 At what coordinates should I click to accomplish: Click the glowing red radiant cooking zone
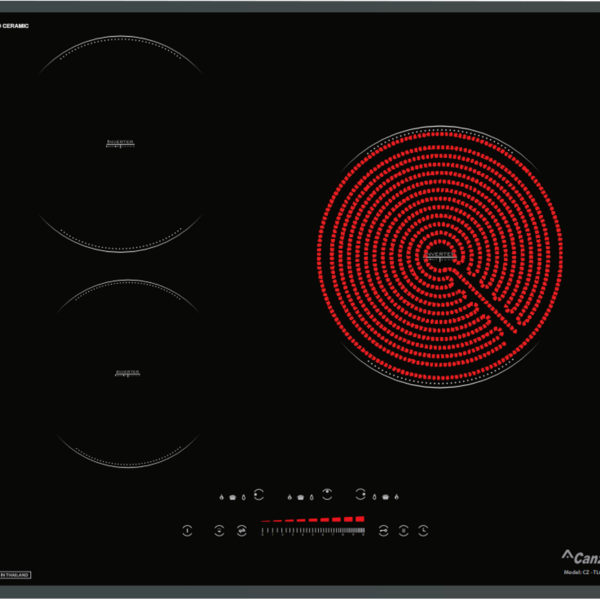(440, 256)
